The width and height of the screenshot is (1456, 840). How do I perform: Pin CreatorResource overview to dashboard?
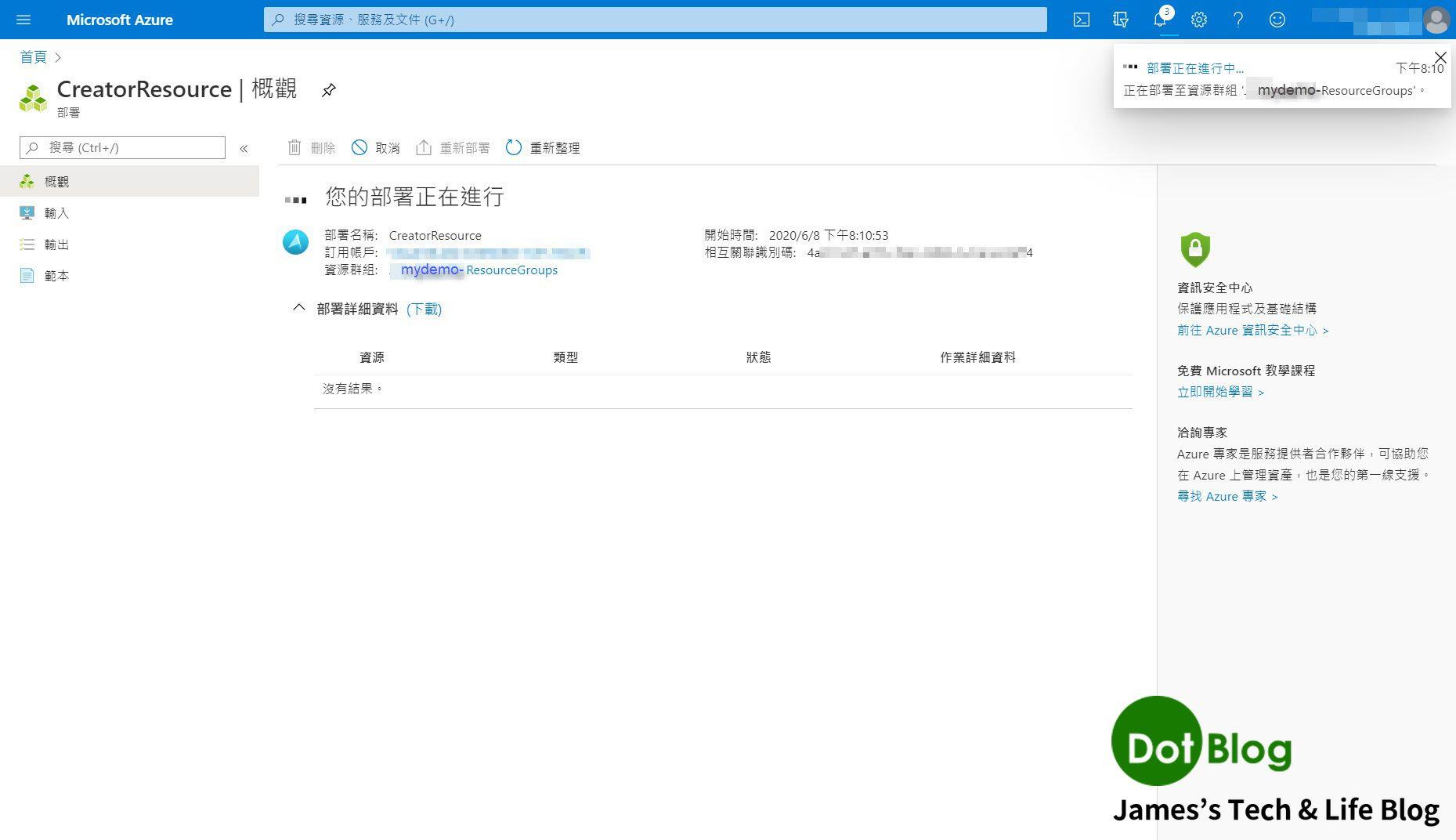pyautogui.click(x=328, y=90)
